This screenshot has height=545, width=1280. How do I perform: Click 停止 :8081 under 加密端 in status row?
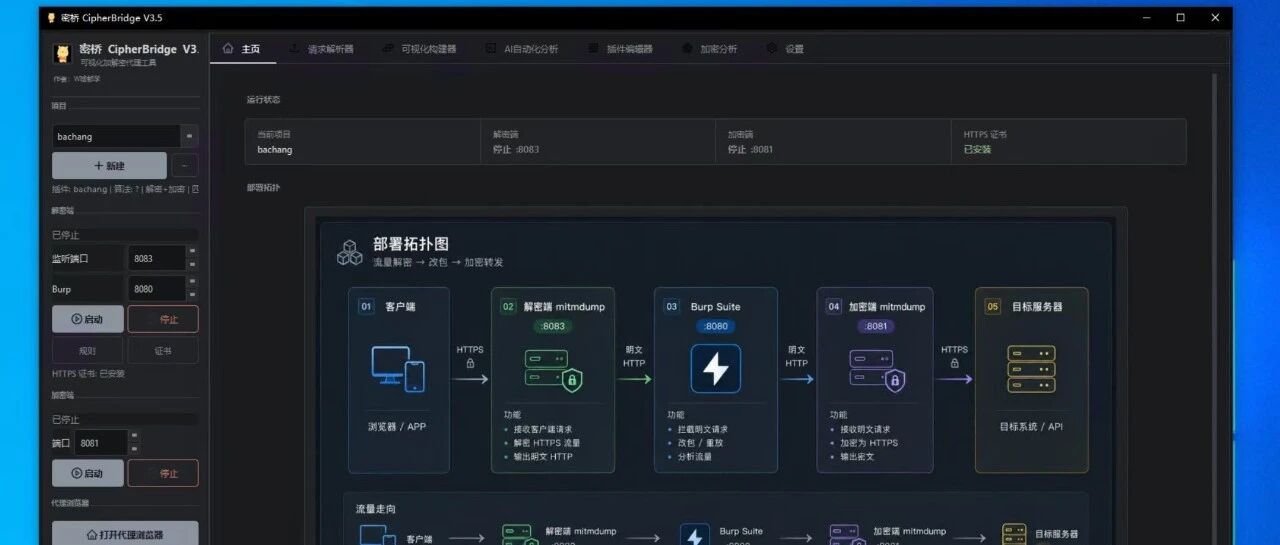[x=751, y=150]
